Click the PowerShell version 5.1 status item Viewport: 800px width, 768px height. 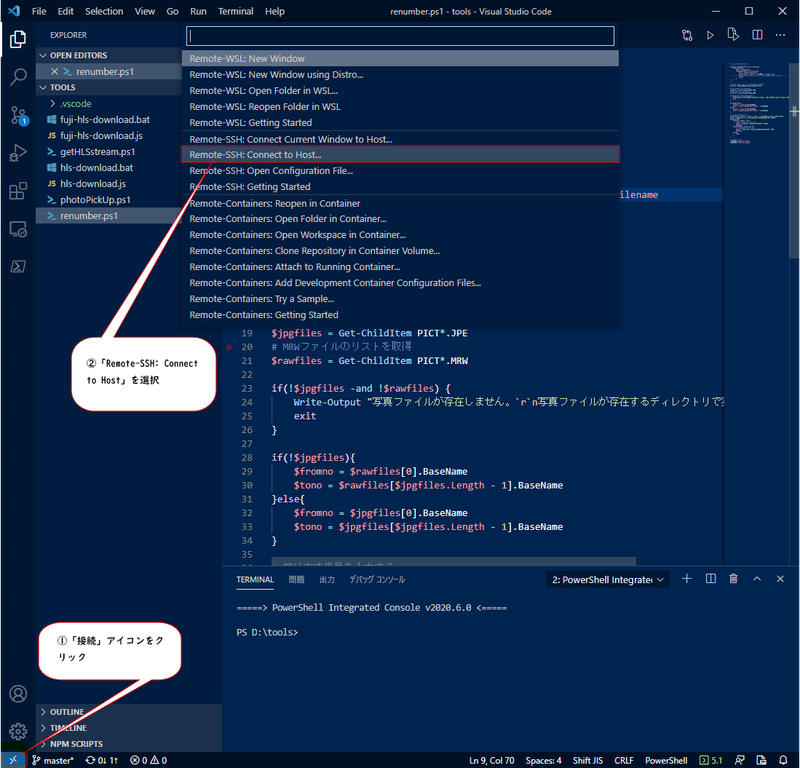click(x=711, y=760)
